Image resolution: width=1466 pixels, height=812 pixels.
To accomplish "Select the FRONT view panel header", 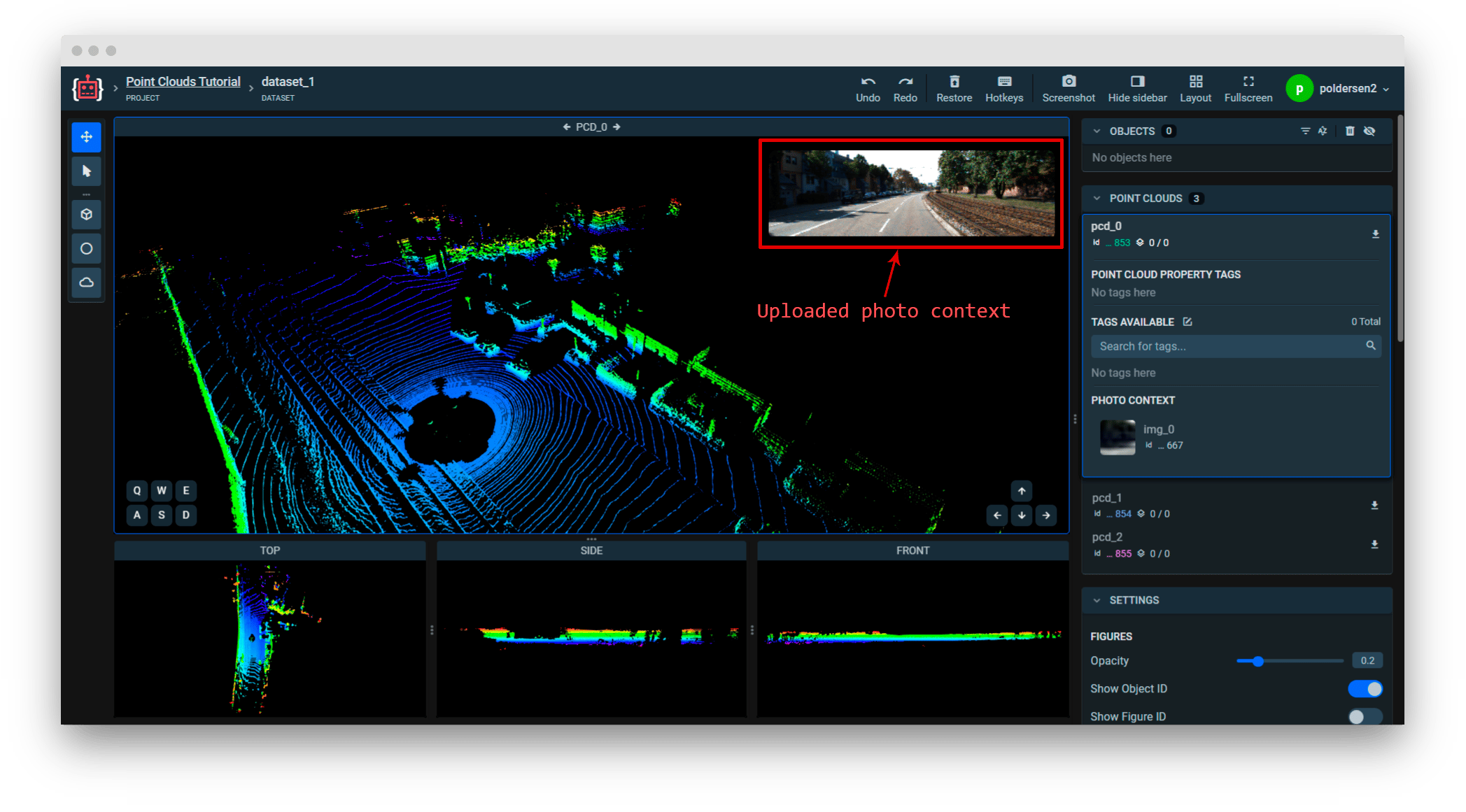I will point(912,550).
